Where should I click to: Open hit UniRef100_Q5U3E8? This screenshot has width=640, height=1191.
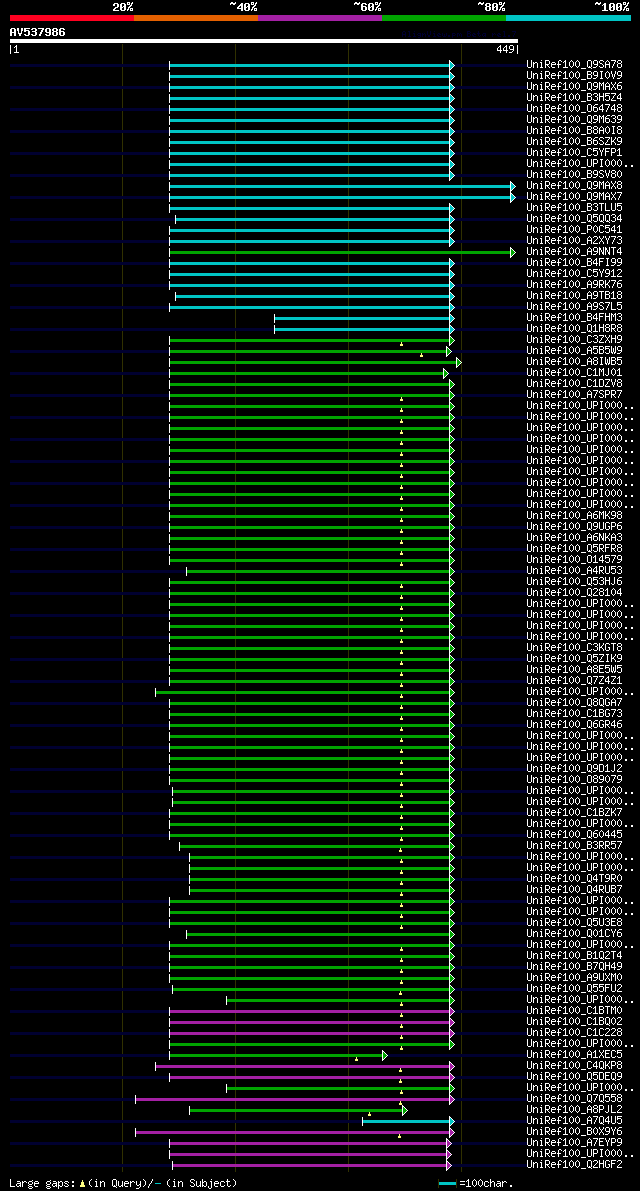pyautogui.click(x=574, y=924)
